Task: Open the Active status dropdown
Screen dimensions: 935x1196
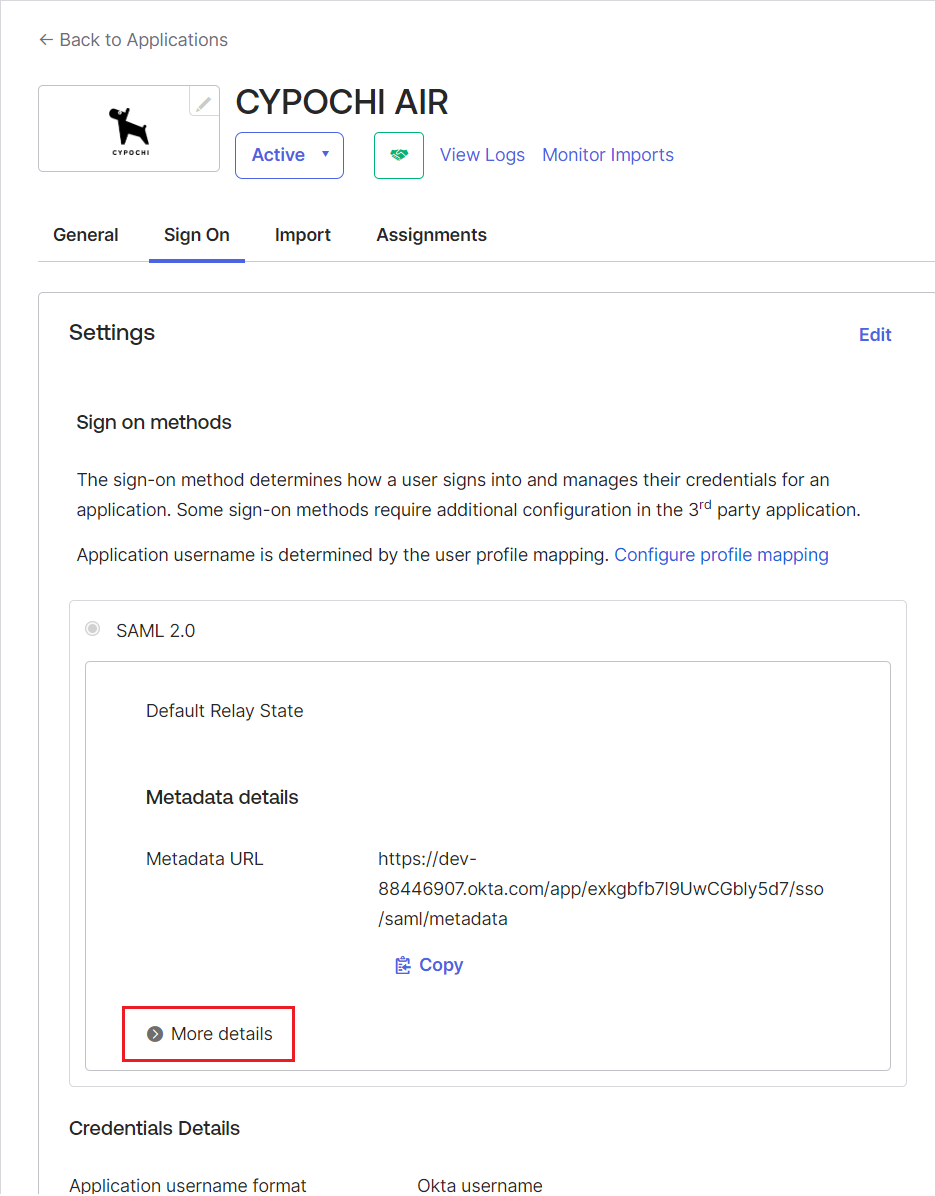Action: coord(289,156)
